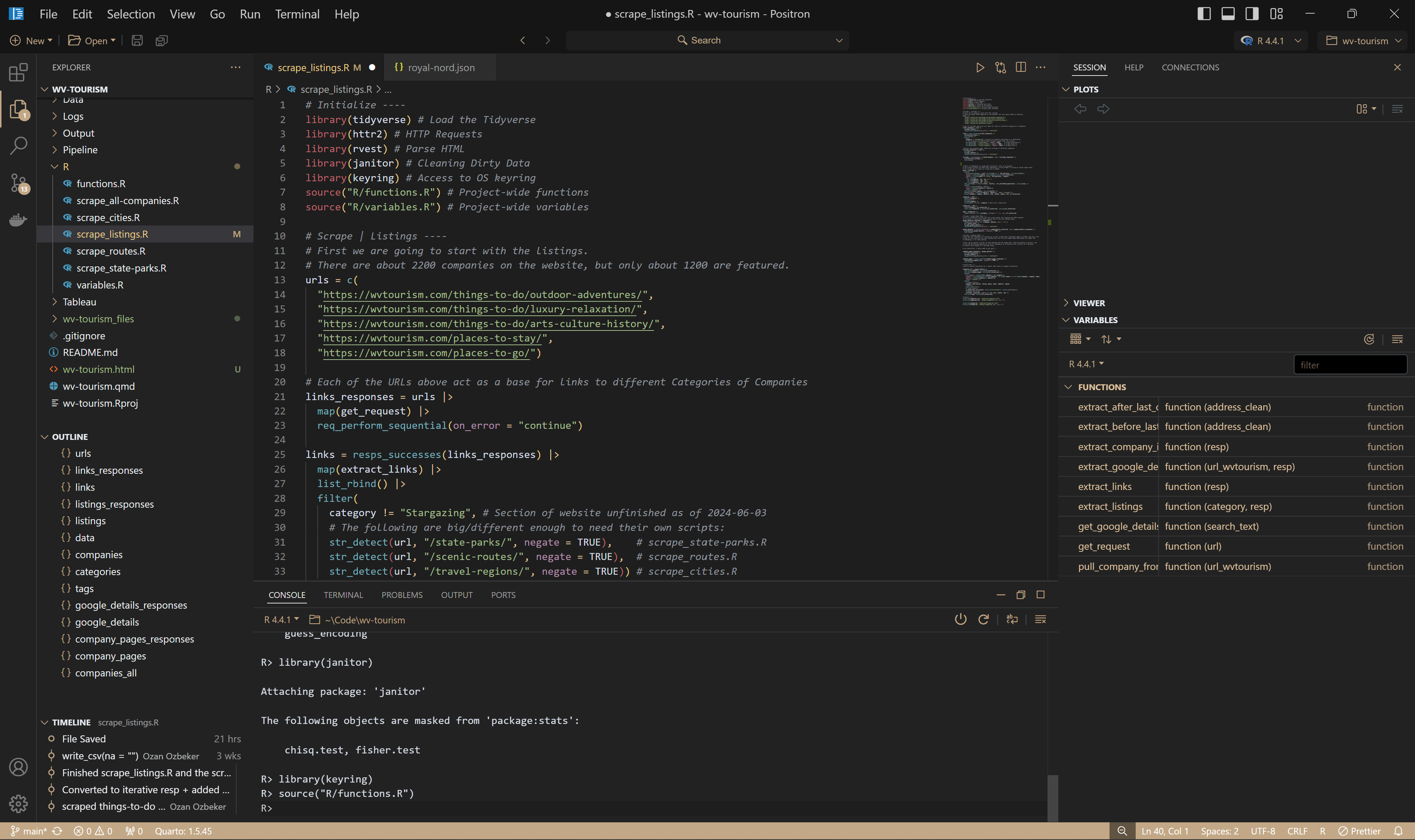Switch to the HELP tab
The width and height of the screenshot is (1415, 840).
(1133, 67)
